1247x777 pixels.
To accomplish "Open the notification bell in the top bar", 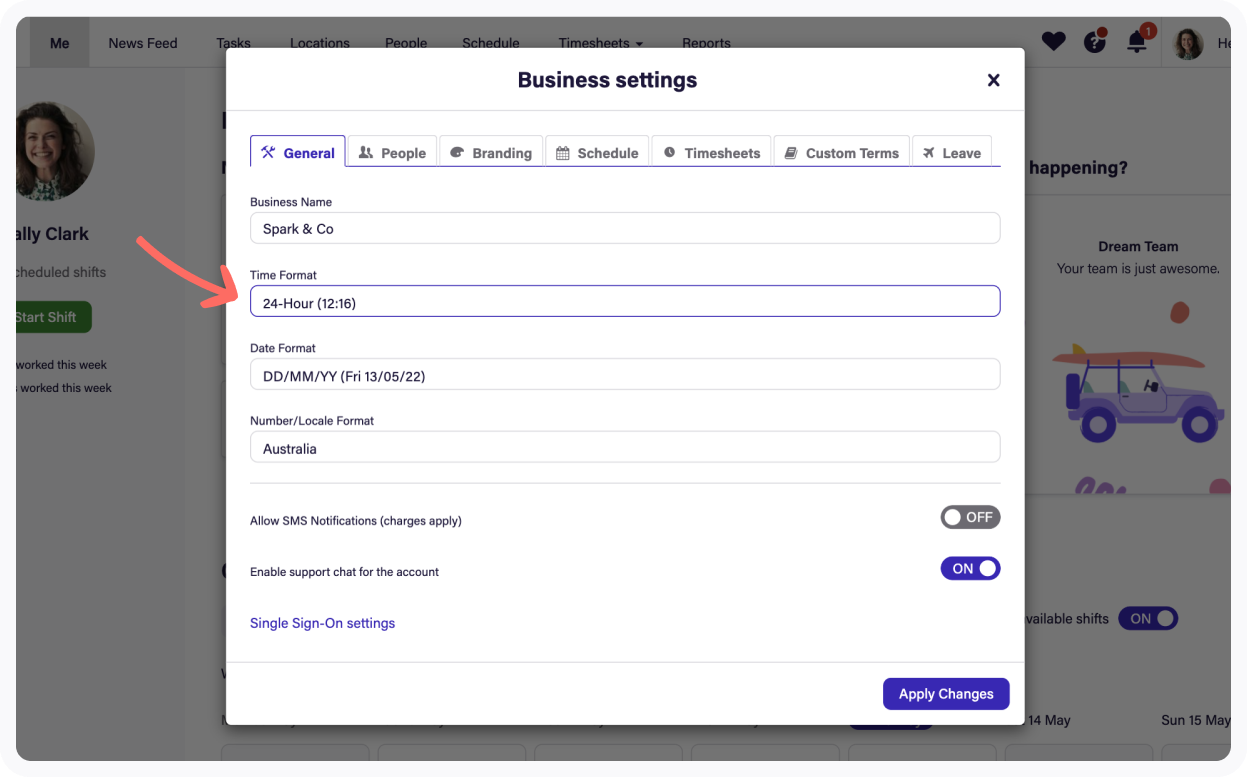I will pos(1137,42).
